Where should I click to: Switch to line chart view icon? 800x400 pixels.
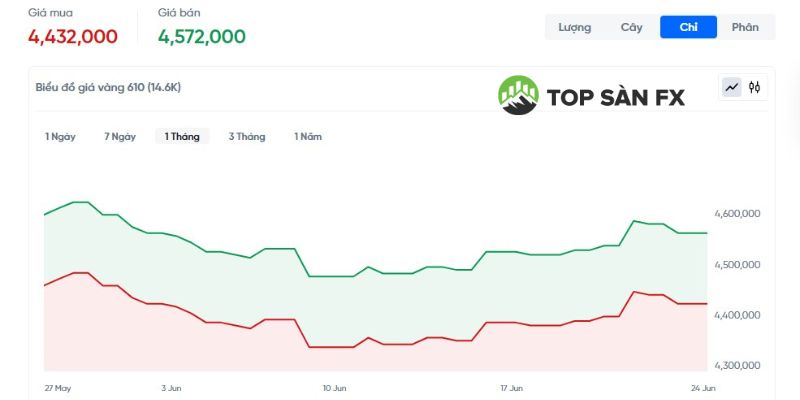point(732,87)
